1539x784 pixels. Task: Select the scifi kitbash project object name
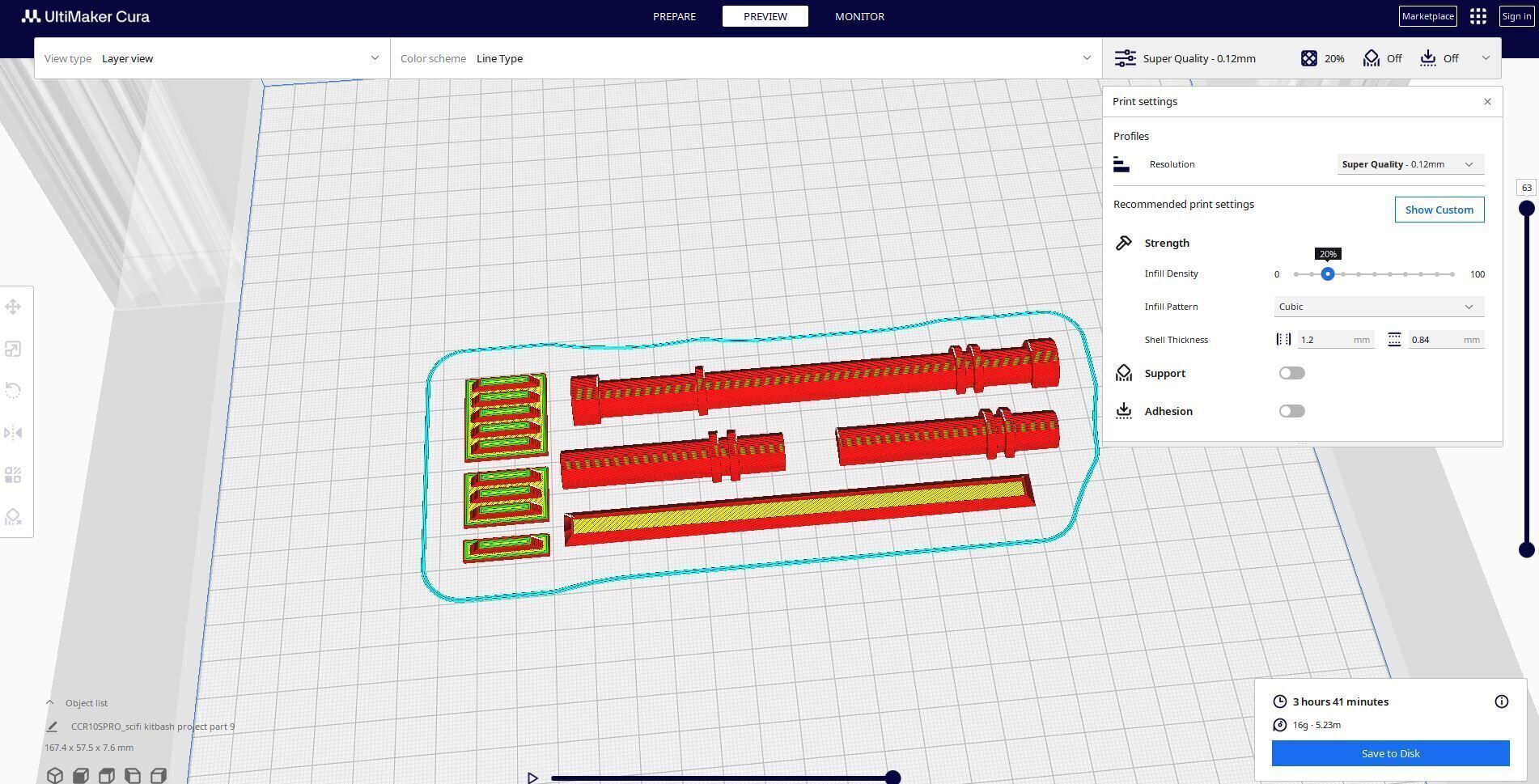coord(153,727)
